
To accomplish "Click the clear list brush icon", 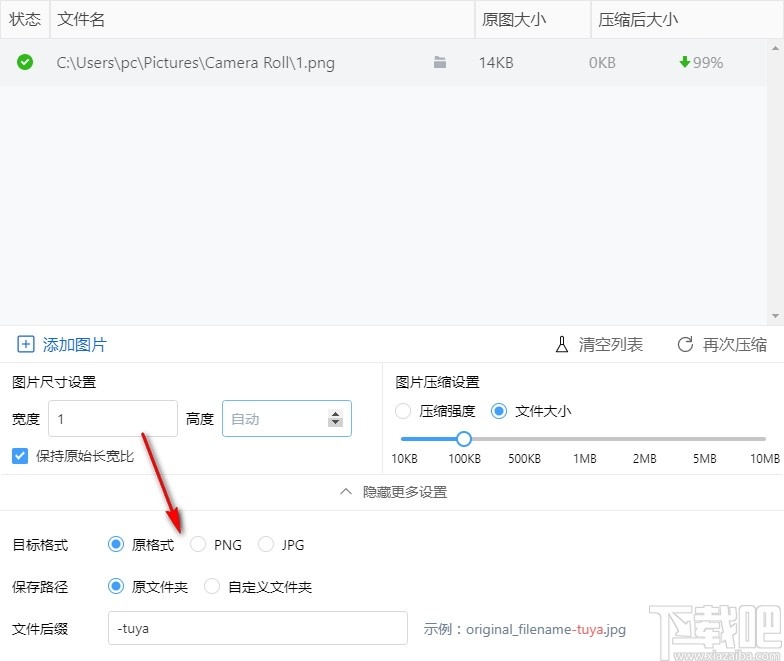I will pyautogui.click(x=562, y=344).
